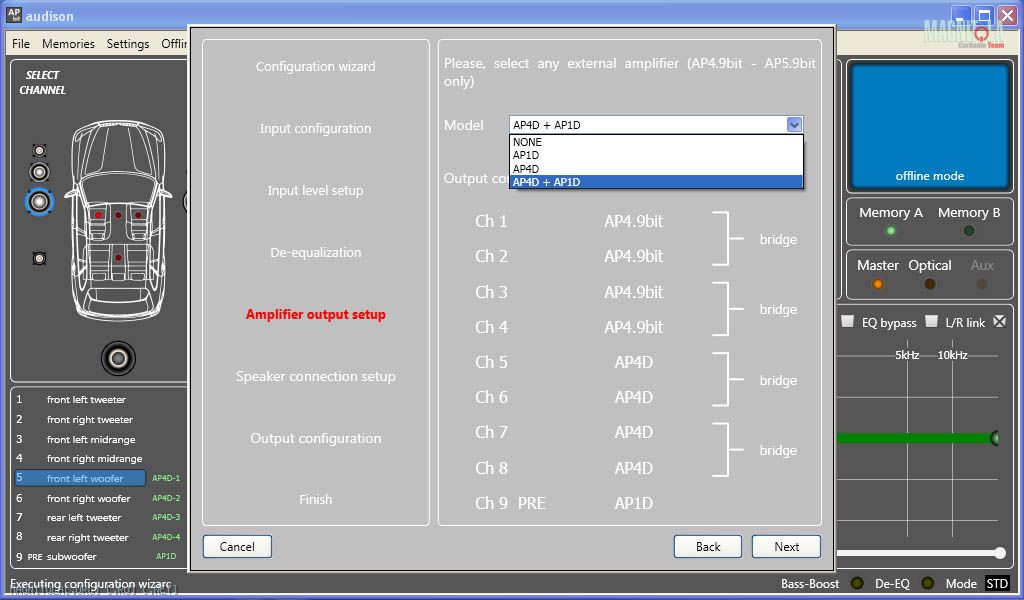Choose AP1D from the Model list
1024x600 pixels.
(656, 155)
